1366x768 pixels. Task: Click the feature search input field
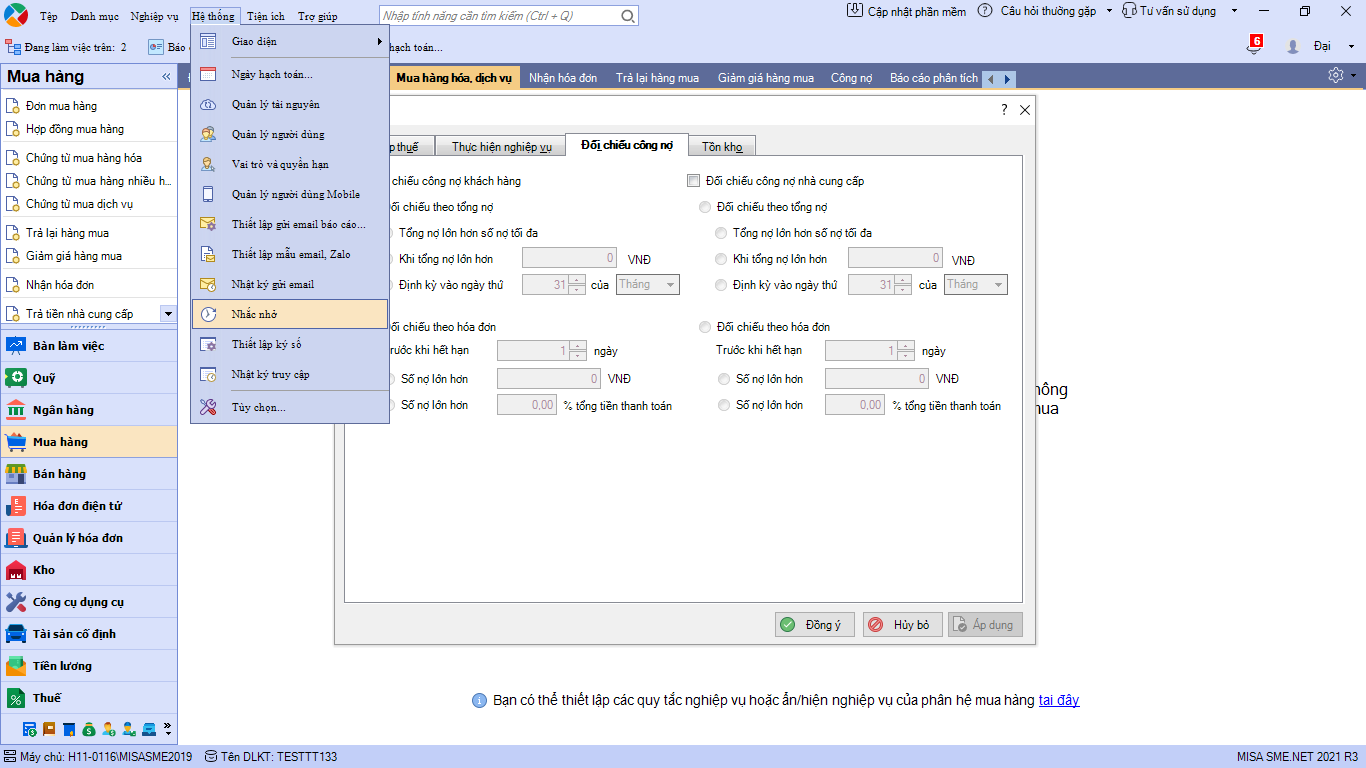(500, 16)
